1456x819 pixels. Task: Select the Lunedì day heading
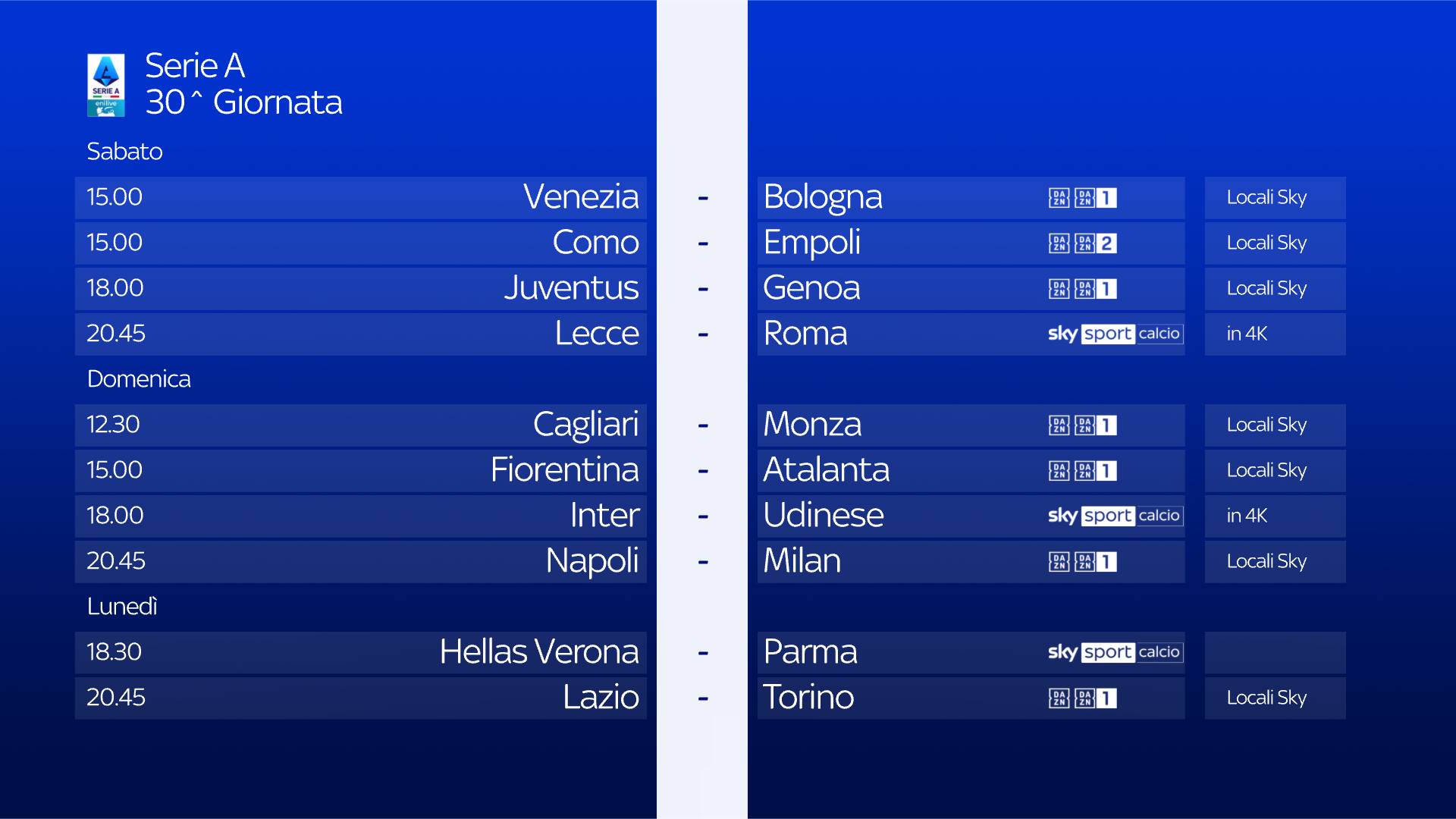pyautogui.click(x=122, y=607)
